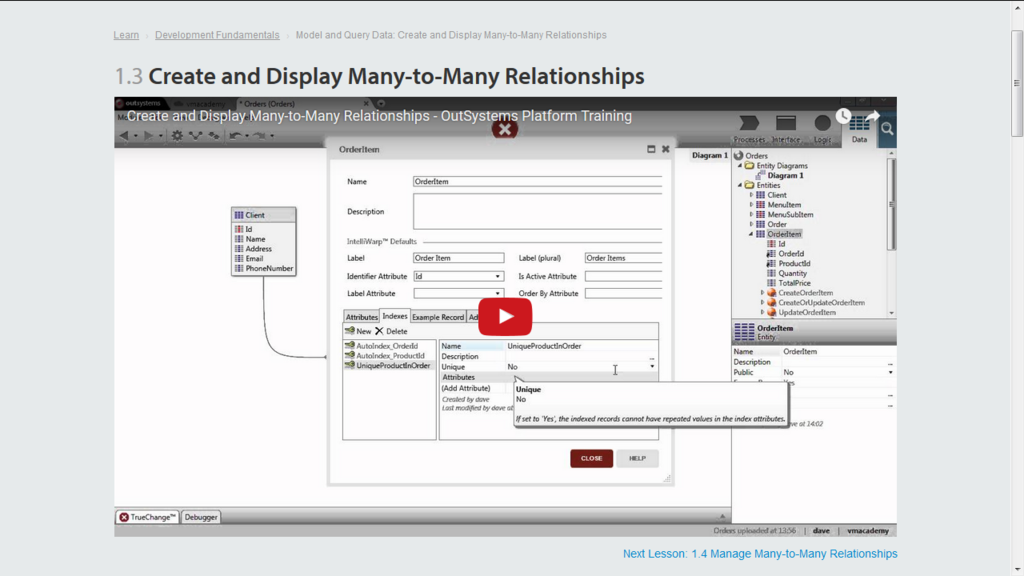
Task: Expand the CreateOrderItem action
Action: click(x=762, y=293)
